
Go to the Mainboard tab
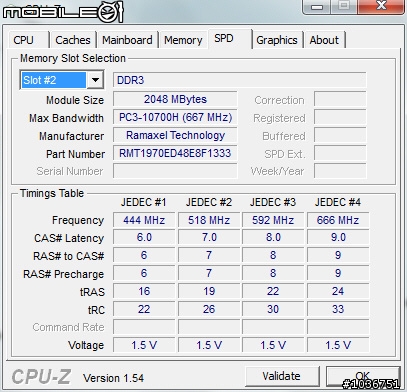(x=127, y=40)
